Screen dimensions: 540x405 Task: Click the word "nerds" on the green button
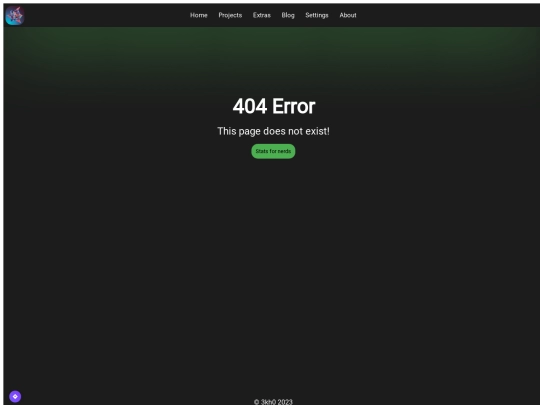[284, 151]
